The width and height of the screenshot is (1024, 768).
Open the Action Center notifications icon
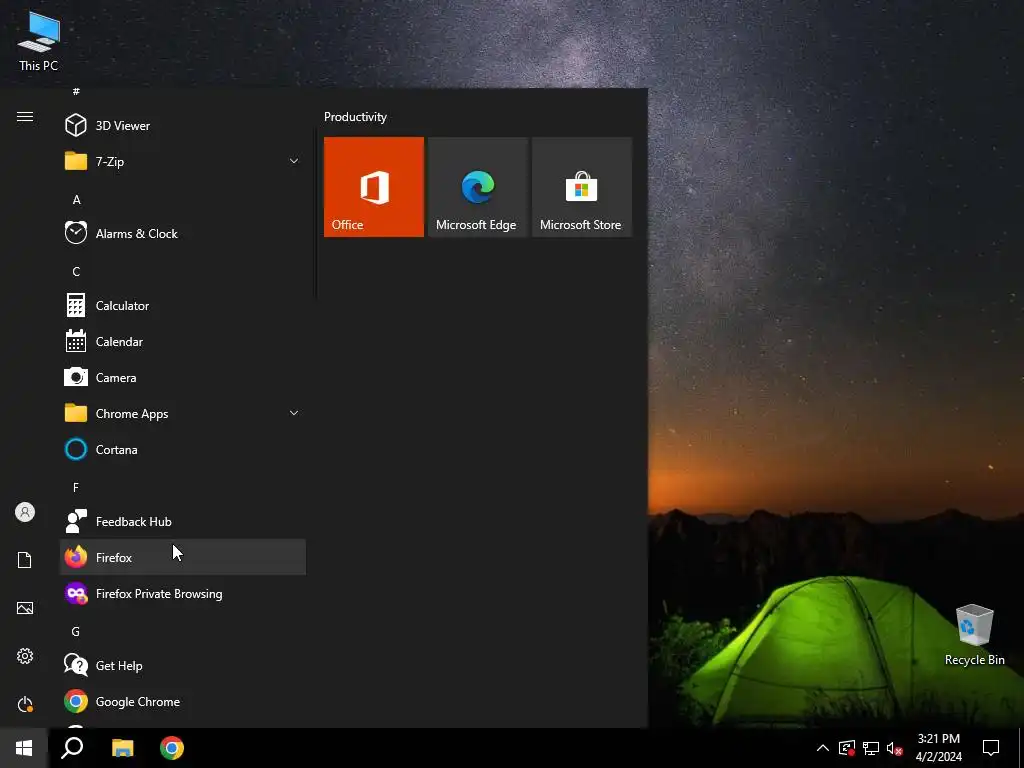(991, 748)
